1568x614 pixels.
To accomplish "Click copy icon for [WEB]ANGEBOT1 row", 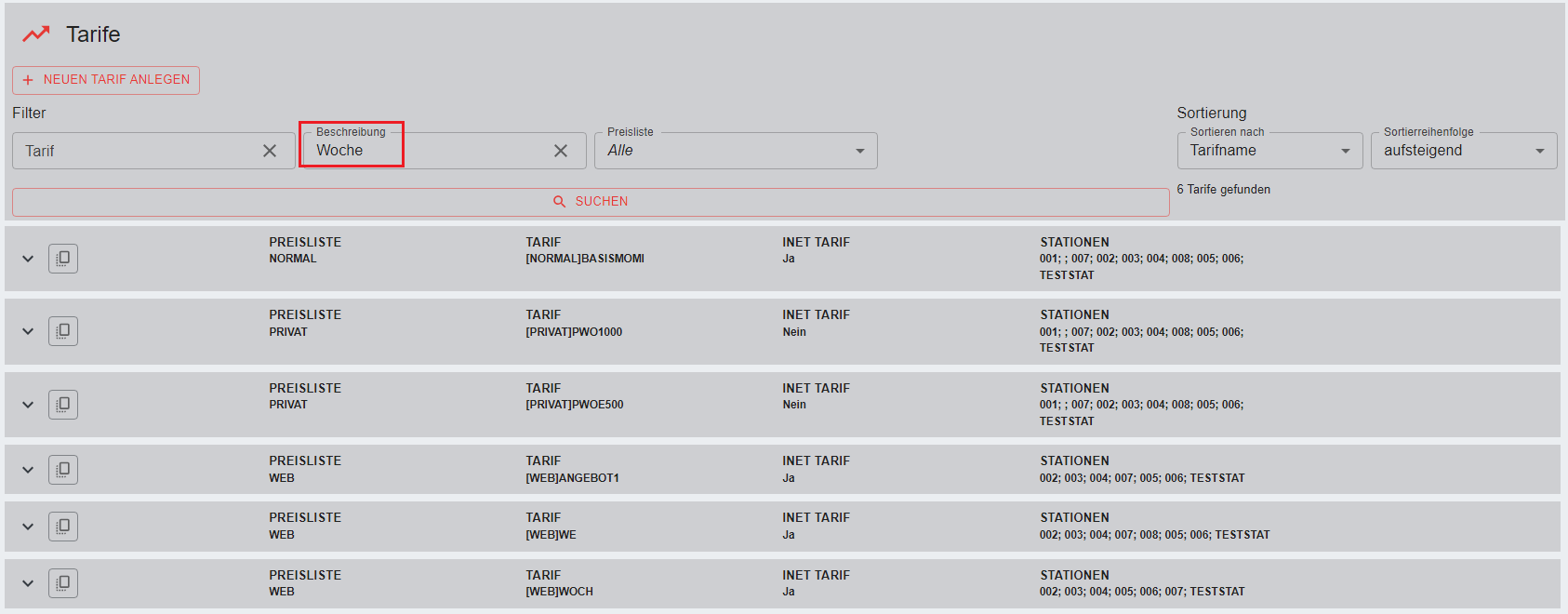I will (x=63, y=470).
